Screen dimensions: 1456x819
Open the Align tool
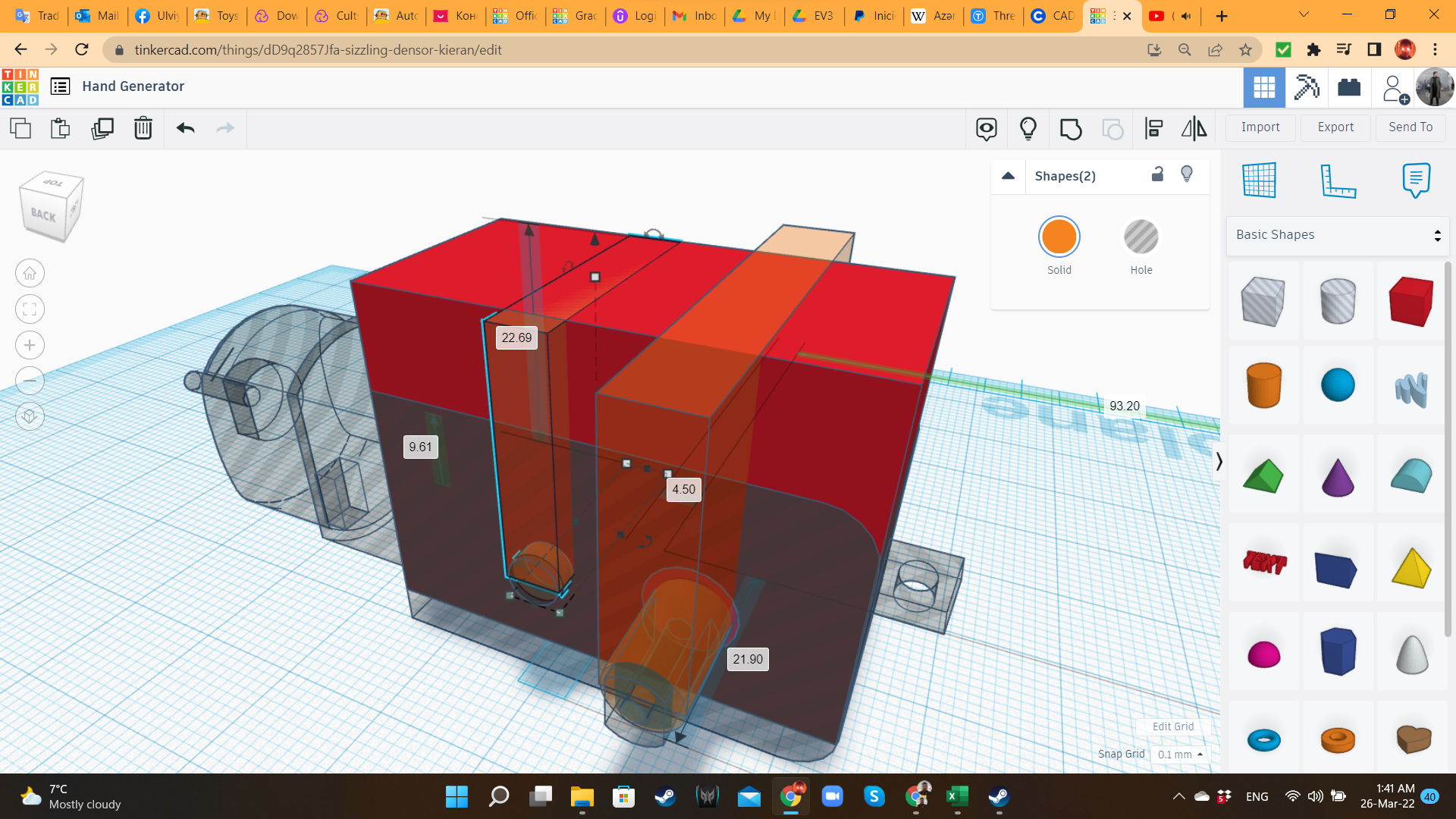[1153, 128]
